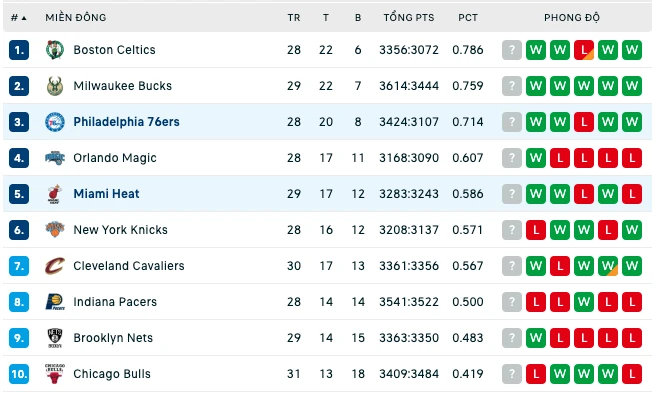Click the Chicago Bulls logo
This screenshot has height=395, width=654.
click(55, 374)
